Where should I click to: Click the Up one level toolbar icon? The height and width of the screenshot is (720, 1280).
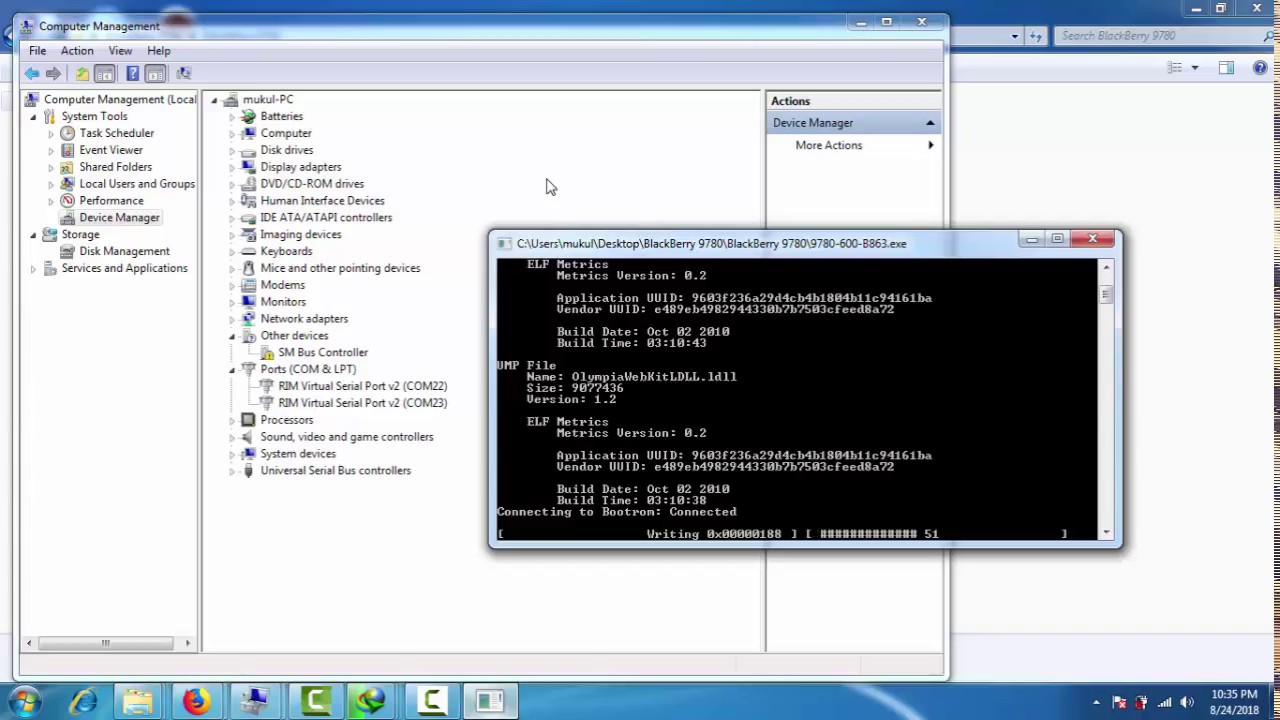(82, 73)
